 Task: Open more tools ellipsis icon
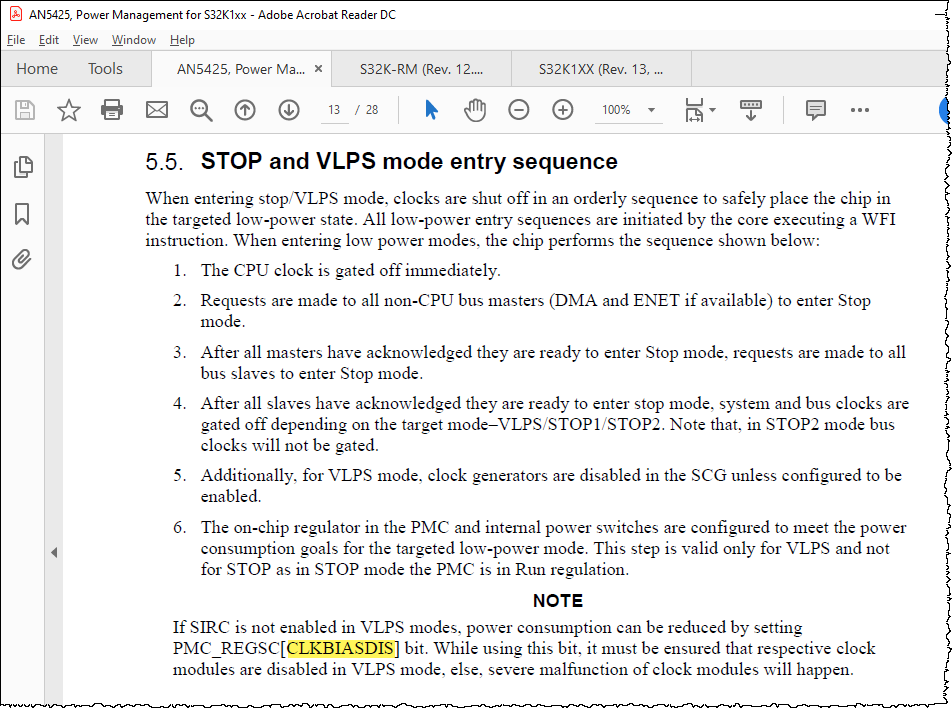pos(860,110)
